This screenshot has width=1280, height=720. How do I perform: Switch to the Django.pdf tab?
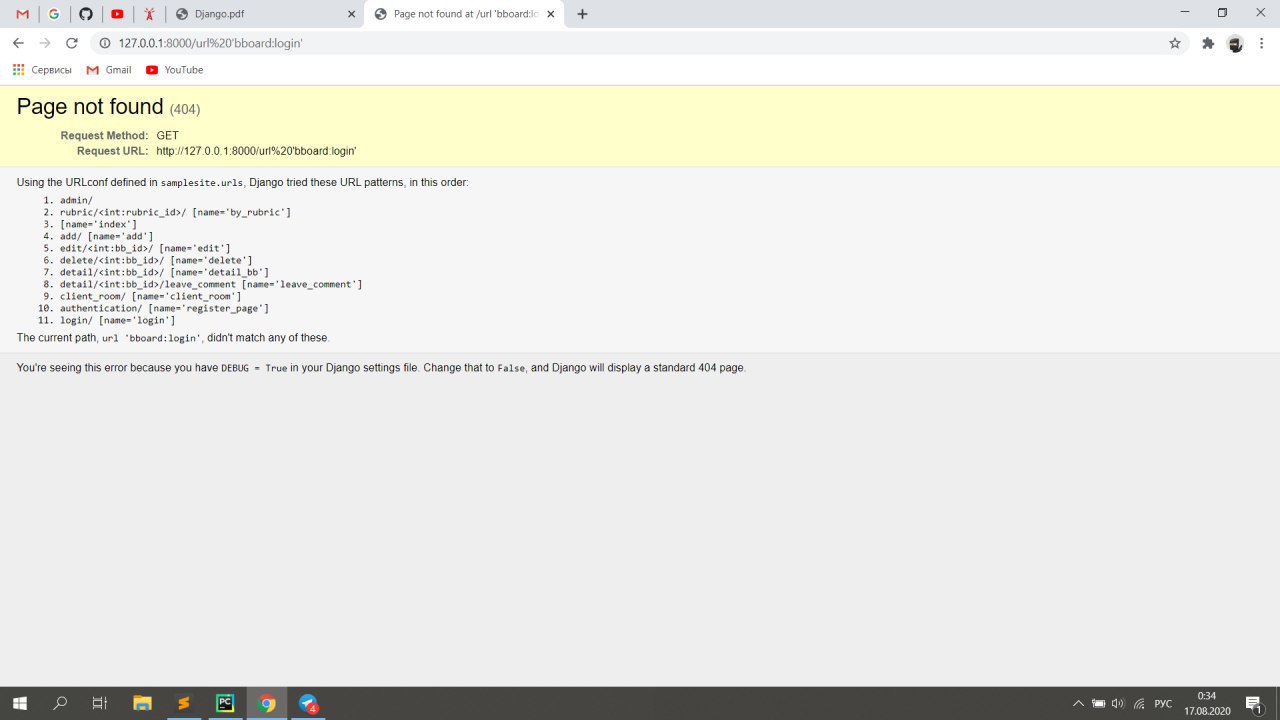click(x=265, y=14)
